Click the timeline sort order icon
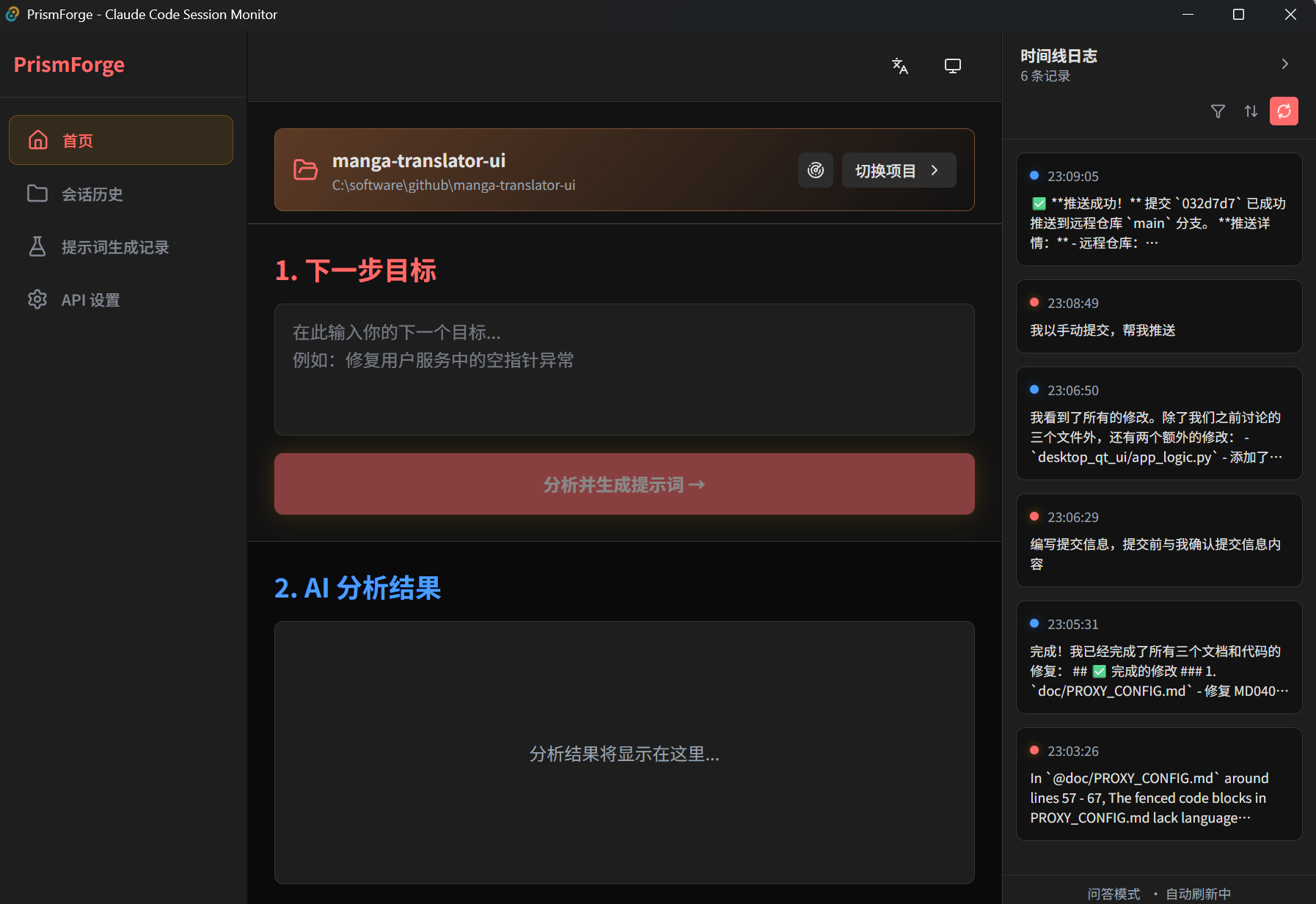The image size is (1316, 904). coord(1251,111)
